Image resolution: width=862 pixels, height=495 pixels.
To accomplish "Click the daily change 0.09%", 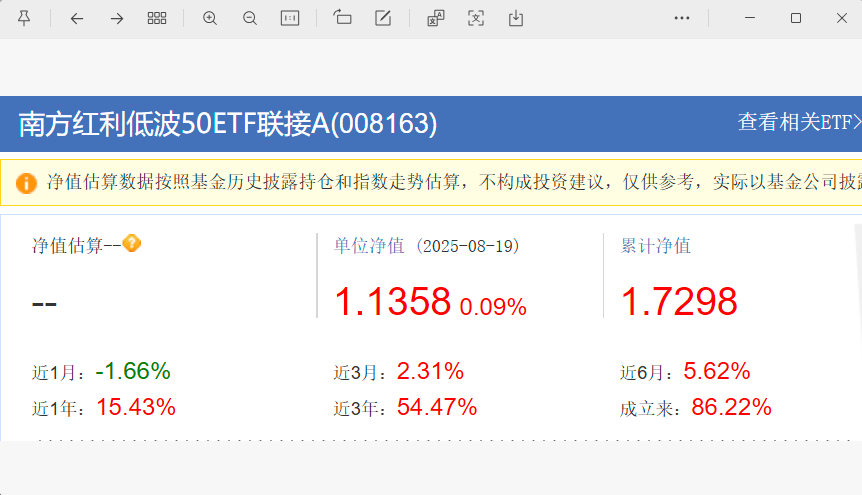I will click(x=493, y=307).
